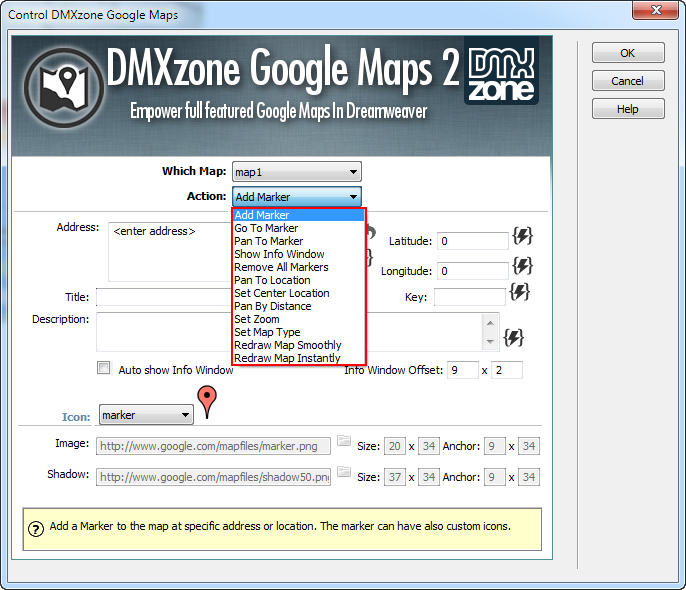Viewport: 686px width, 590px height.
Task: Browse for Shadow file using folder icon
Action: [x=344, y=471]
